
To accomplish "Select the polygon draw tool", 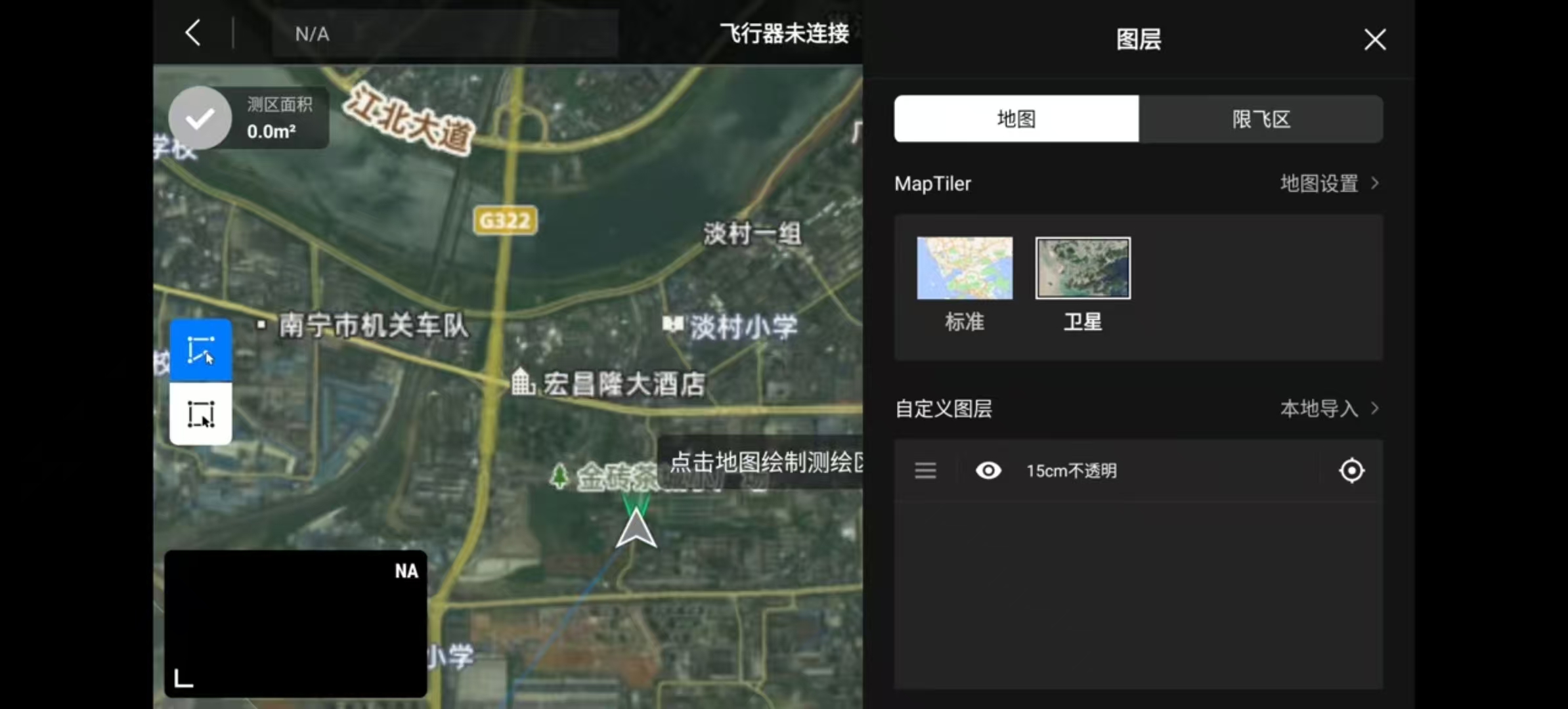I will click(x=200, y=349).
